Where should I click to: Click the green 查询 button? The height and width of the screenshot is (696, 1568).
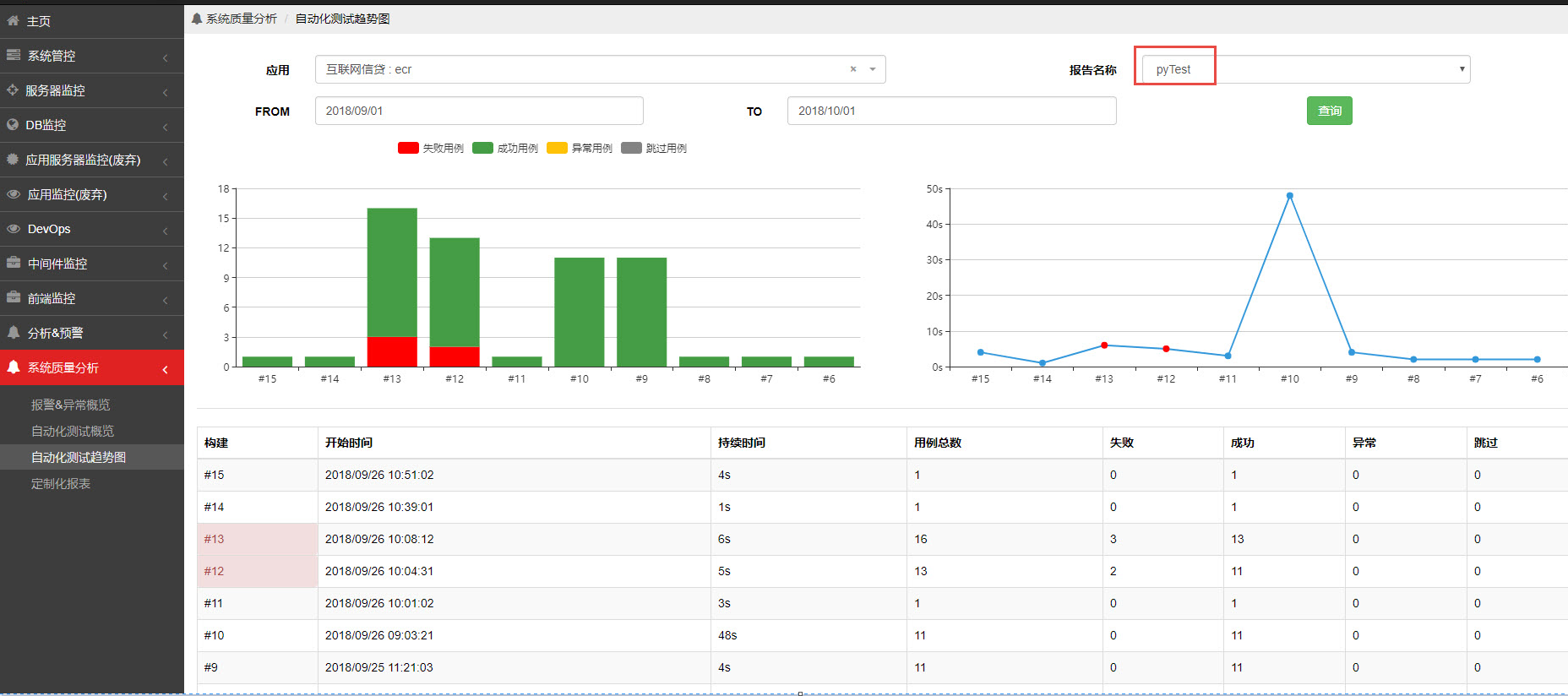[1330, 111]
